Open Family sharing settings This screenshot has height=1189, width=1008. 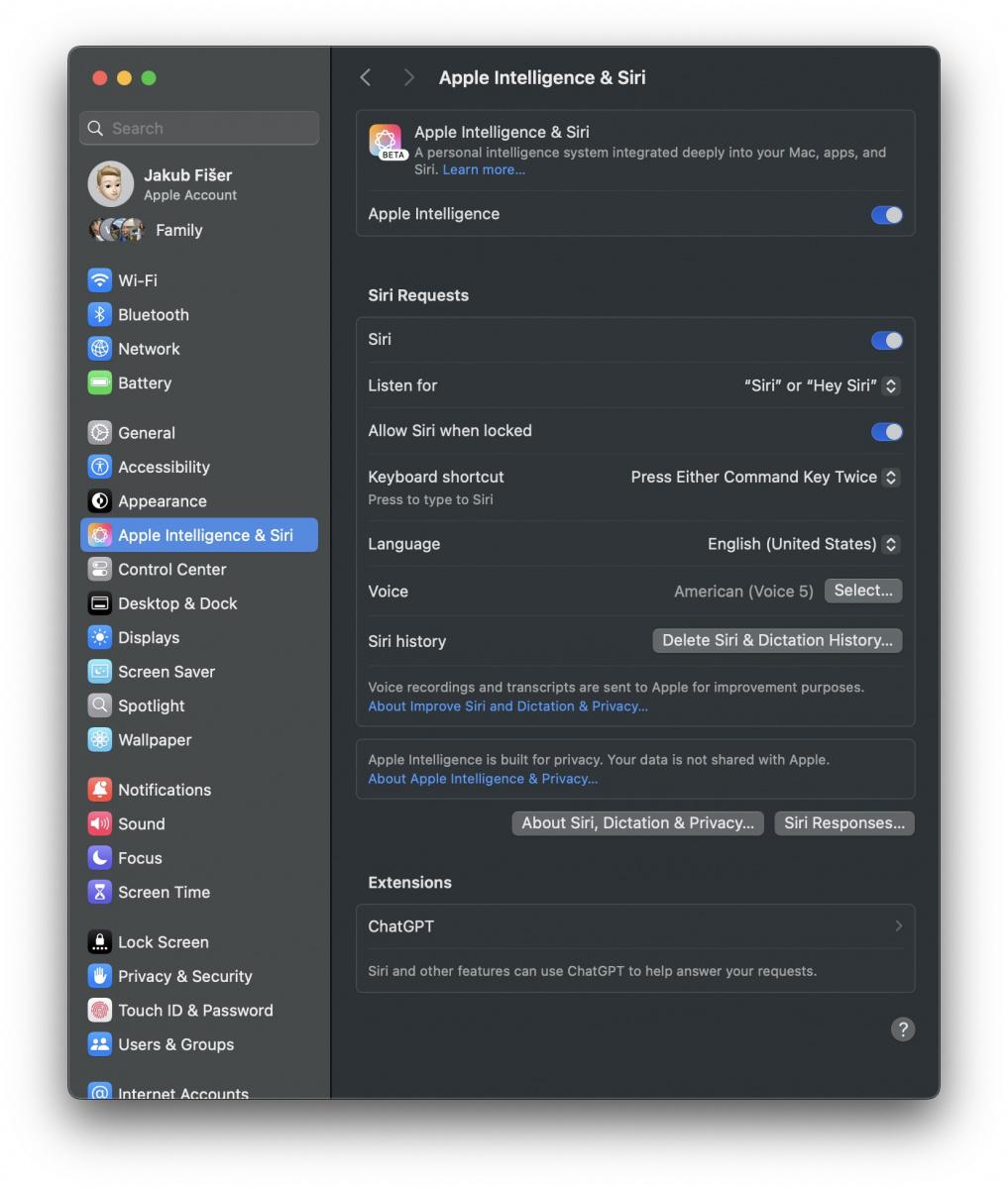tap(199, 230)
